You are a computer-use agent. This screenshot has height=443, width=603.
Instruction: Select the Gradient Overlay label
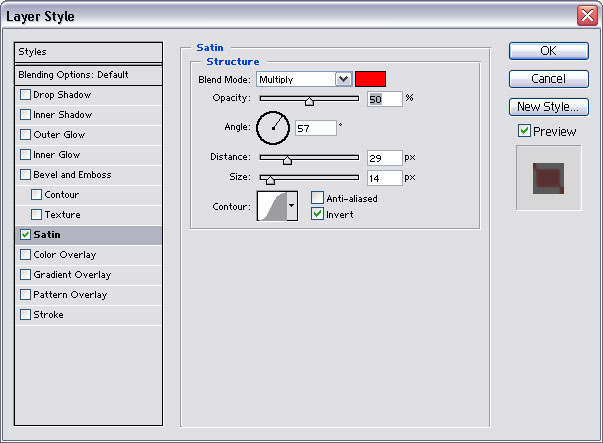point(72,275)
